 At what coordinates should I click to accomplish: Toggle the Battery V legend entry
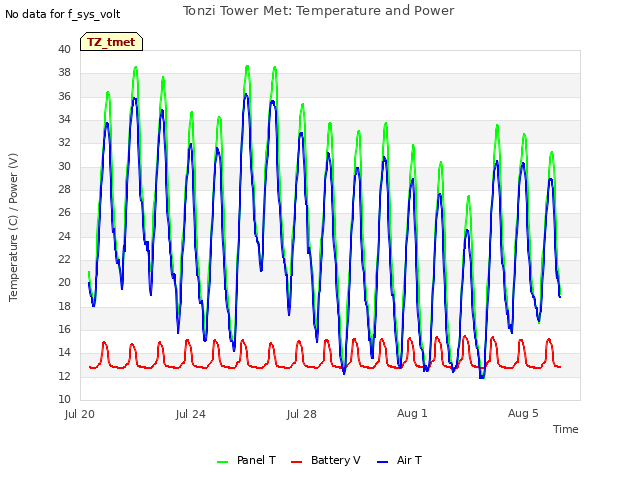point(326,460)
